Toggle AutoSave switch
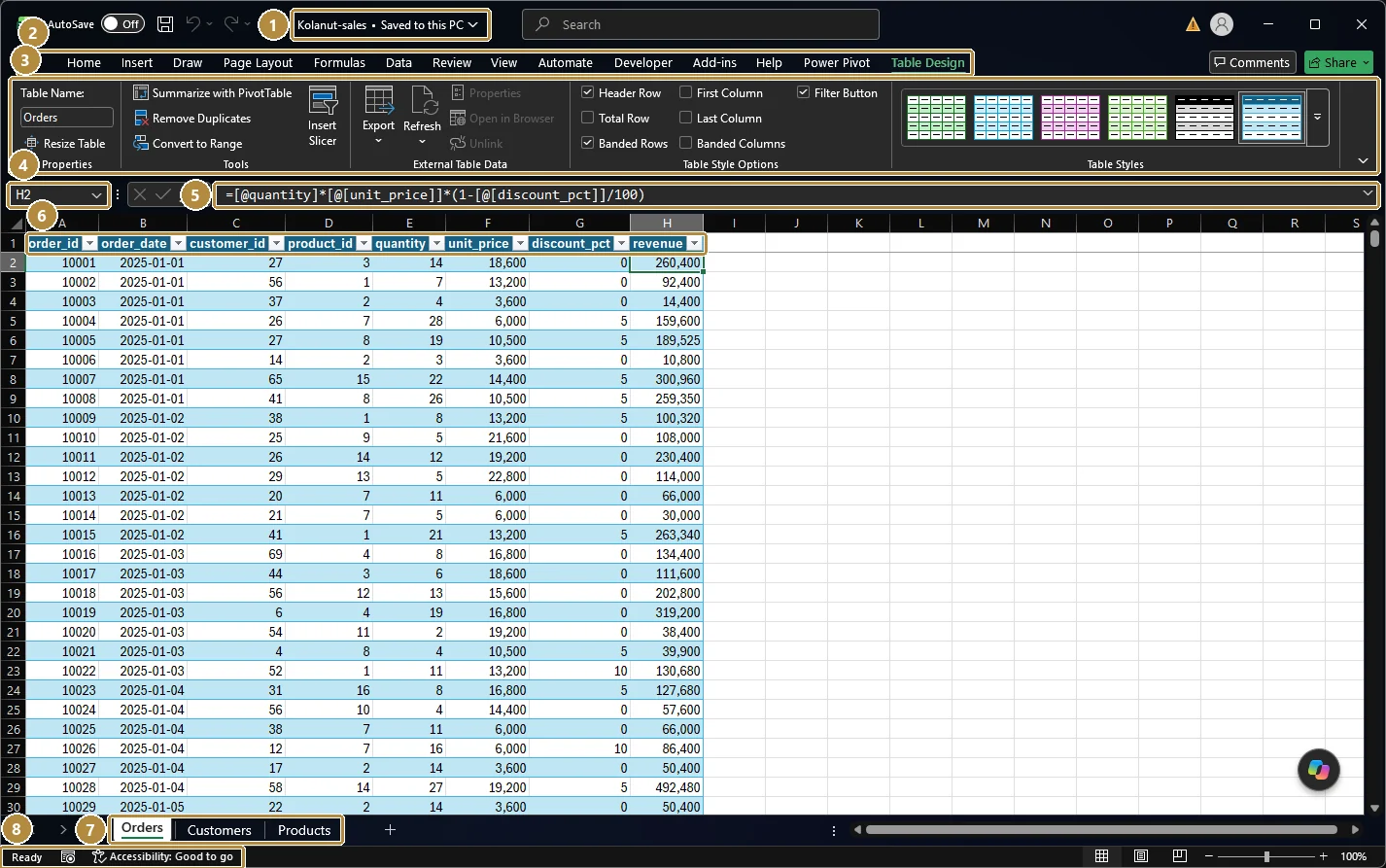The width and height of the screenshot is (1386, 868). pyautogui.click(x=122, y=24)
